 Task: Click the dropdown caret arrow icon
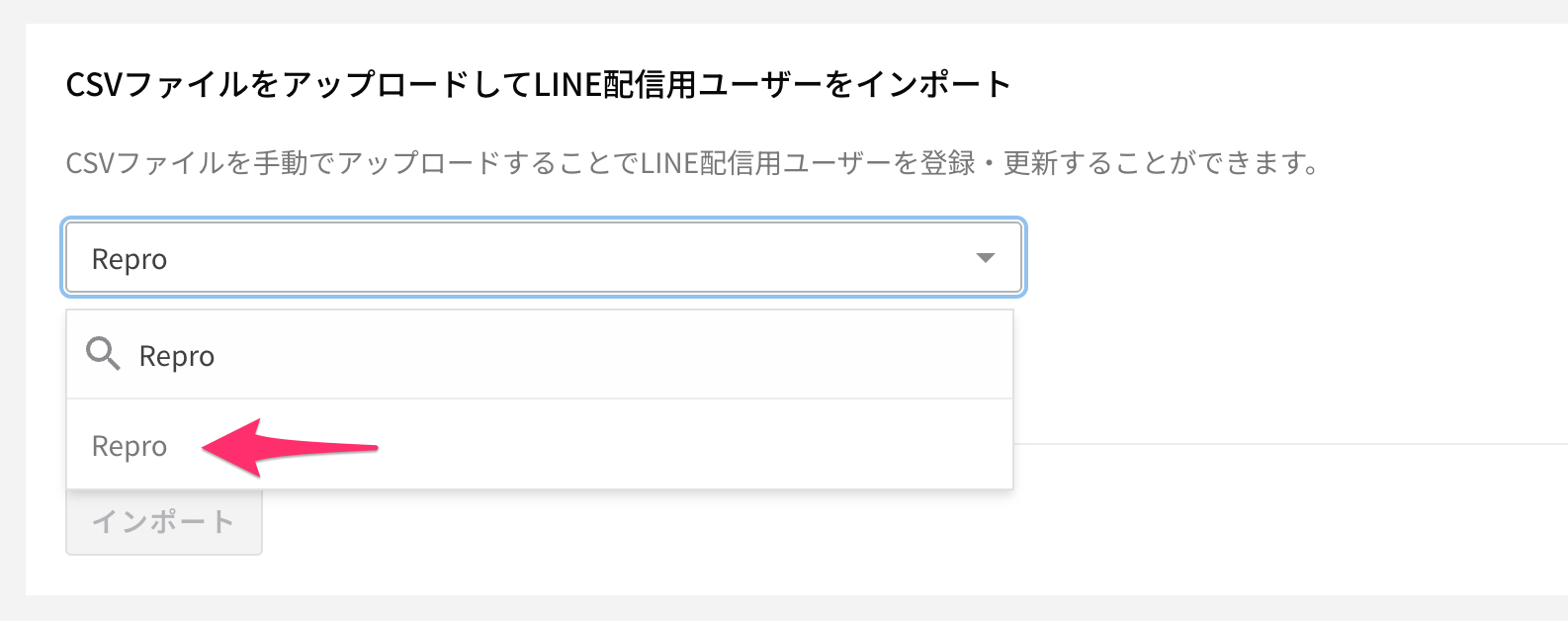(x=985, y=258)
